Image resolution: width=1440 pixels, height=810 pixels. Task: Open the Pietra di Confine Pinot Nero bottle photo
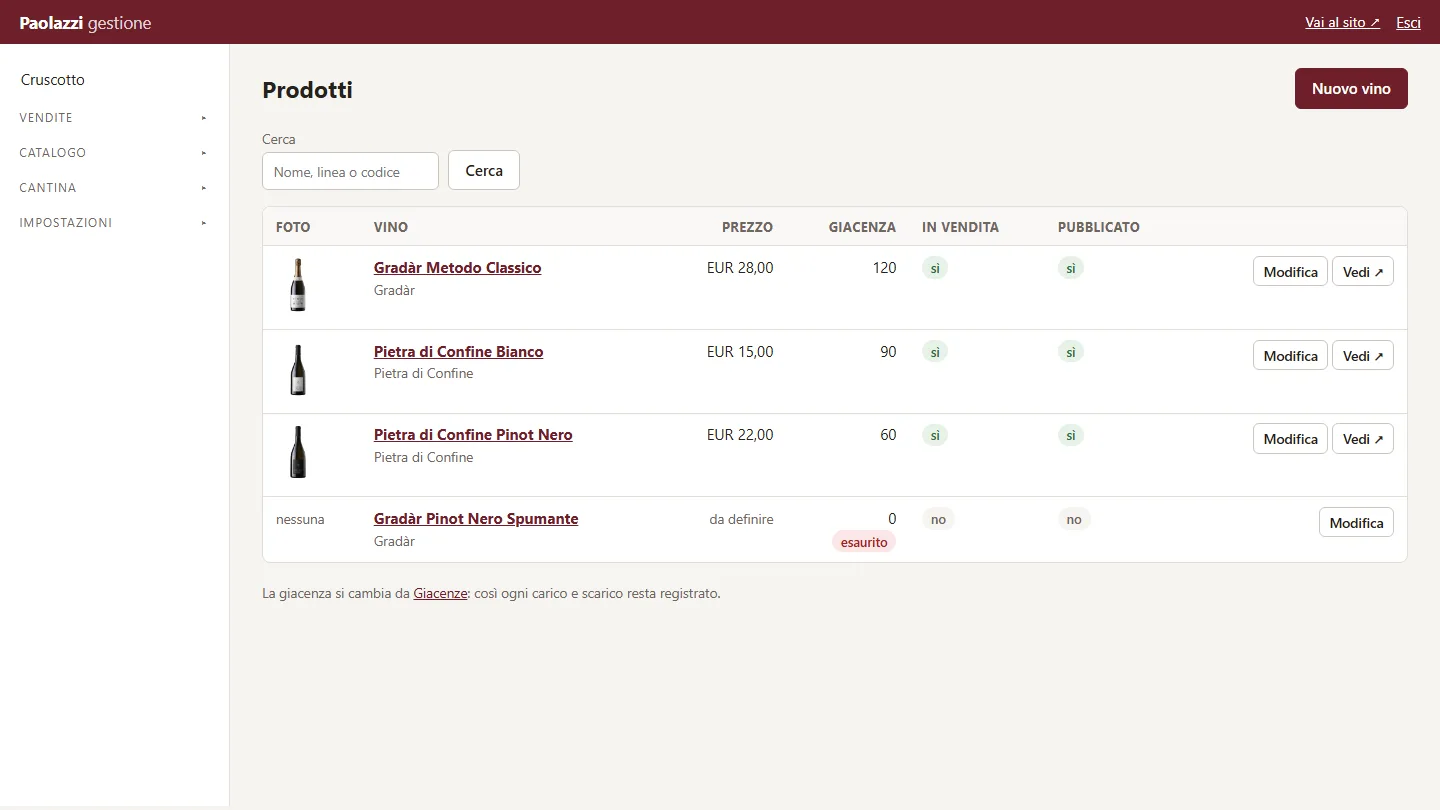(298, 452)
